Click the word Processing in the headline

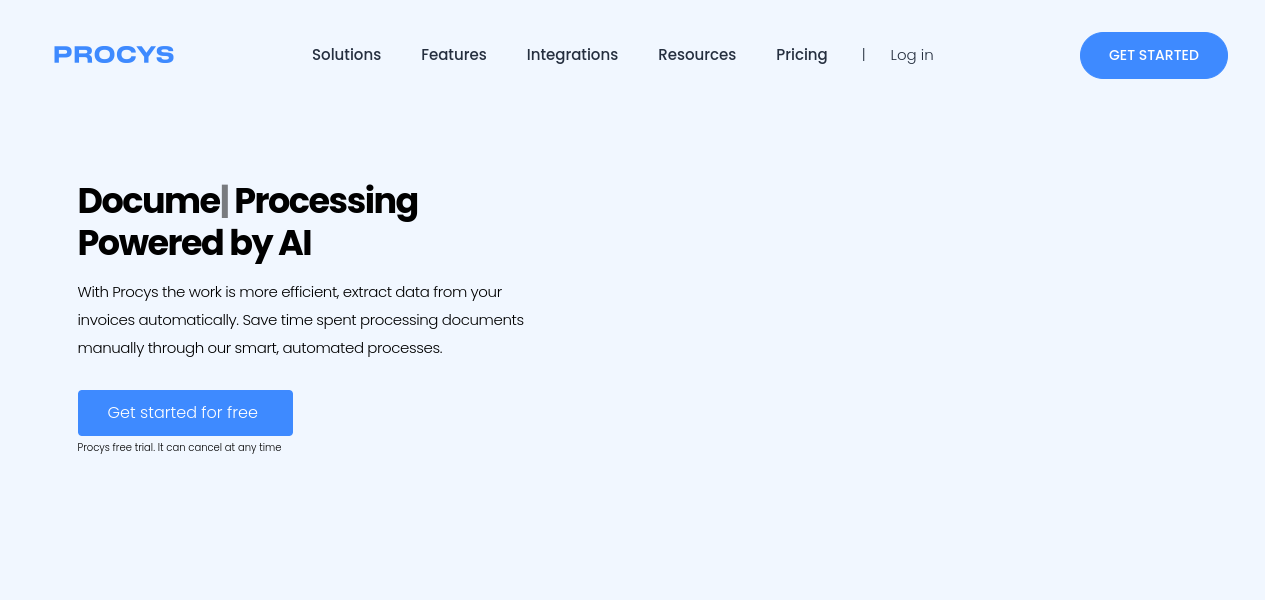pos(326,201)
